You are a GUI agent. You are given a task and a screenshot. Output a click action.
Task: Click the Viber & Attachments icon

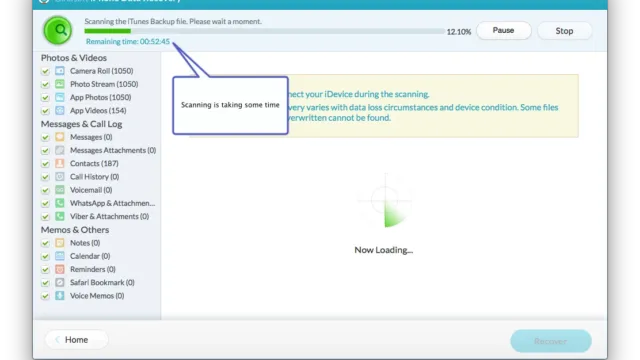pyautogui.click(x=60, y=216)
